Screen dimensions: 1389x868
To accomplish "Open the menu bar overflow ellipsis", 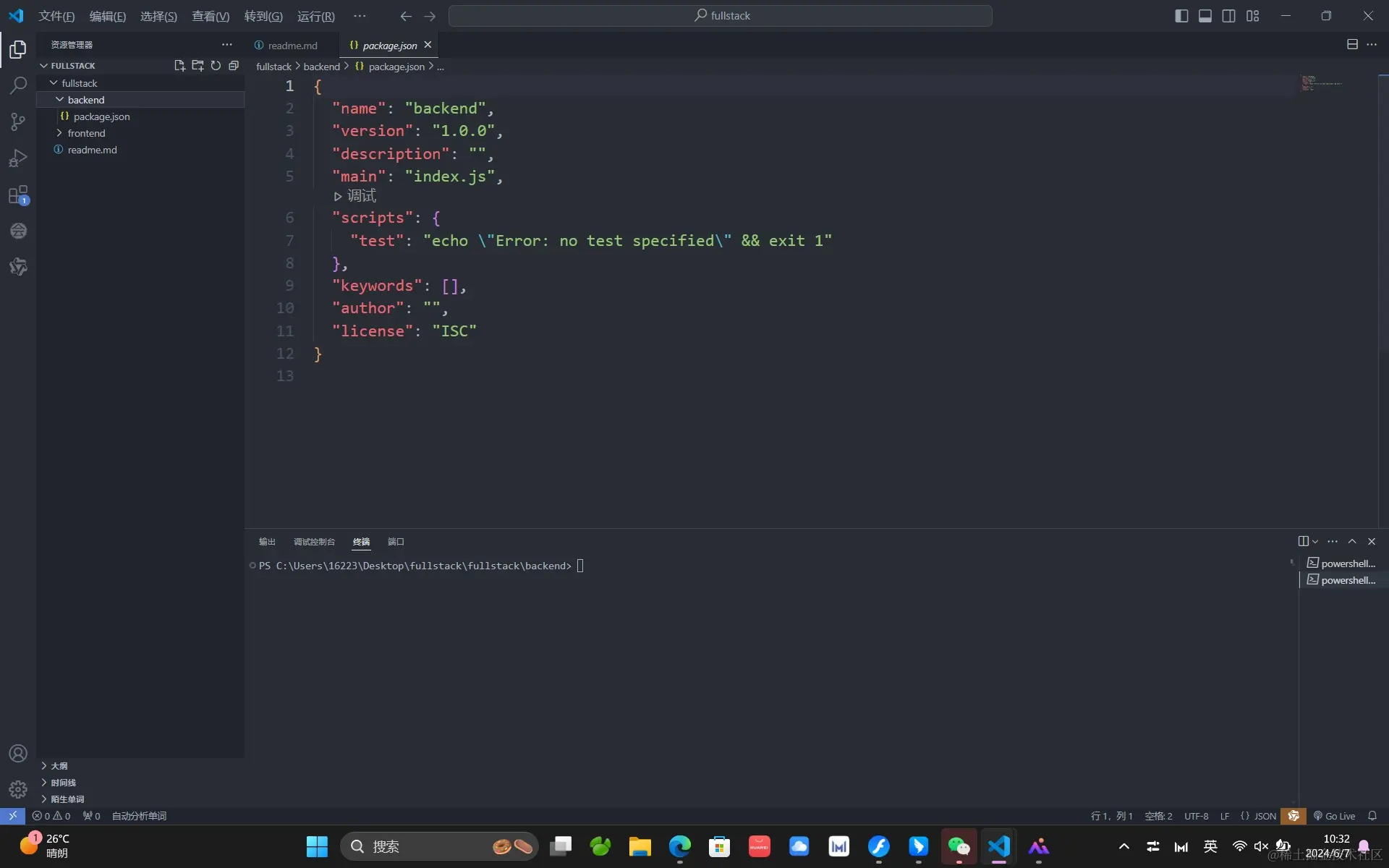I will (360, 16).
